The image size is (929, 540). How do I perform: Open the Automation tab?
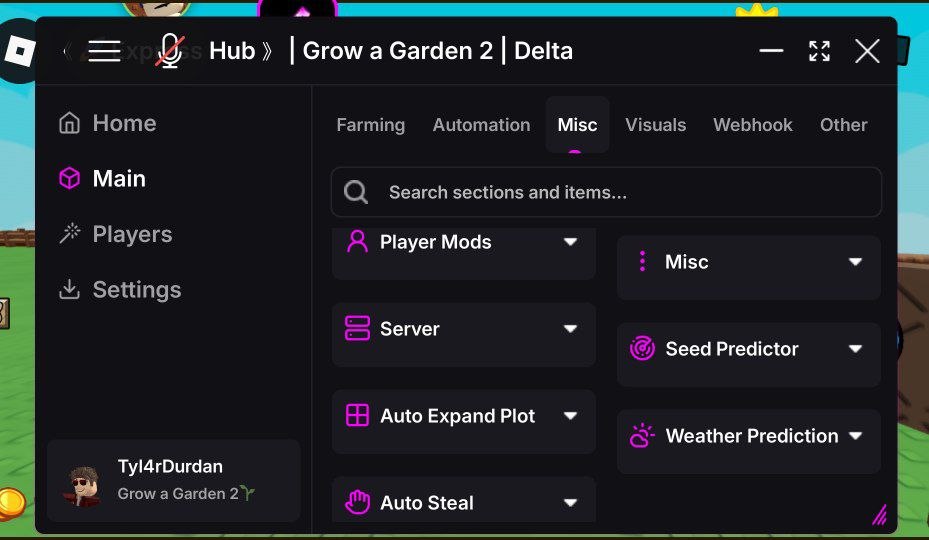[482, 125]
